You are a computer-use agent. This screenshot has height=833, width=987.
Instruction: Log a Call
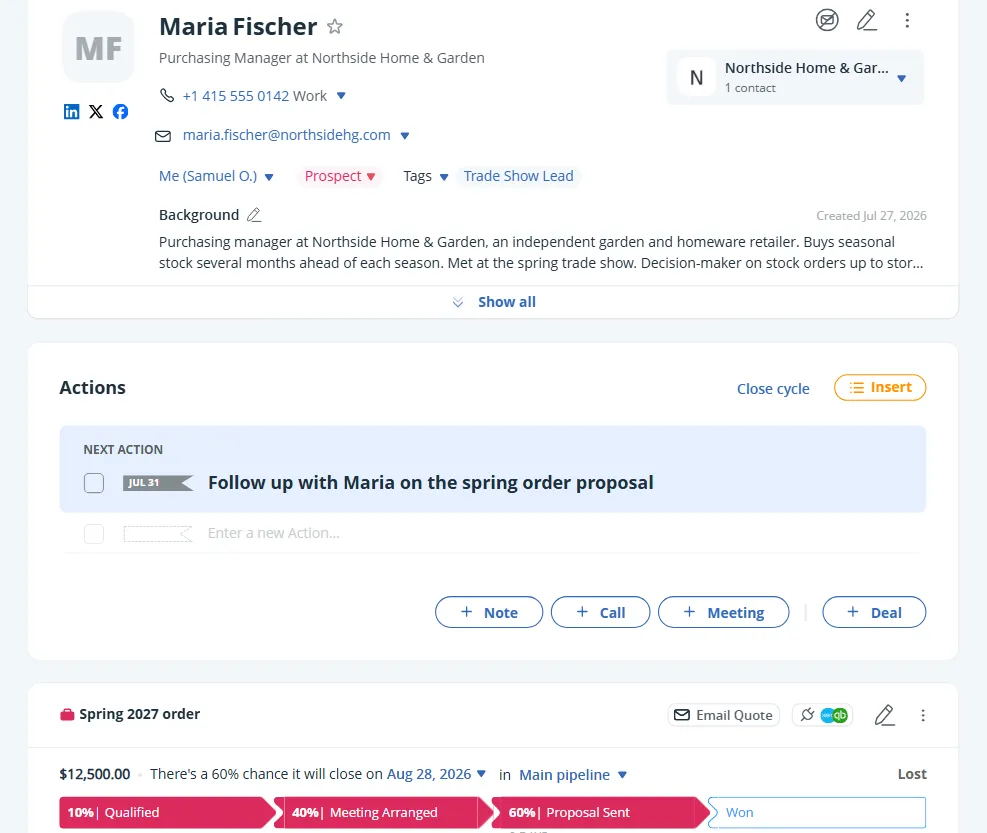[601, 612]
